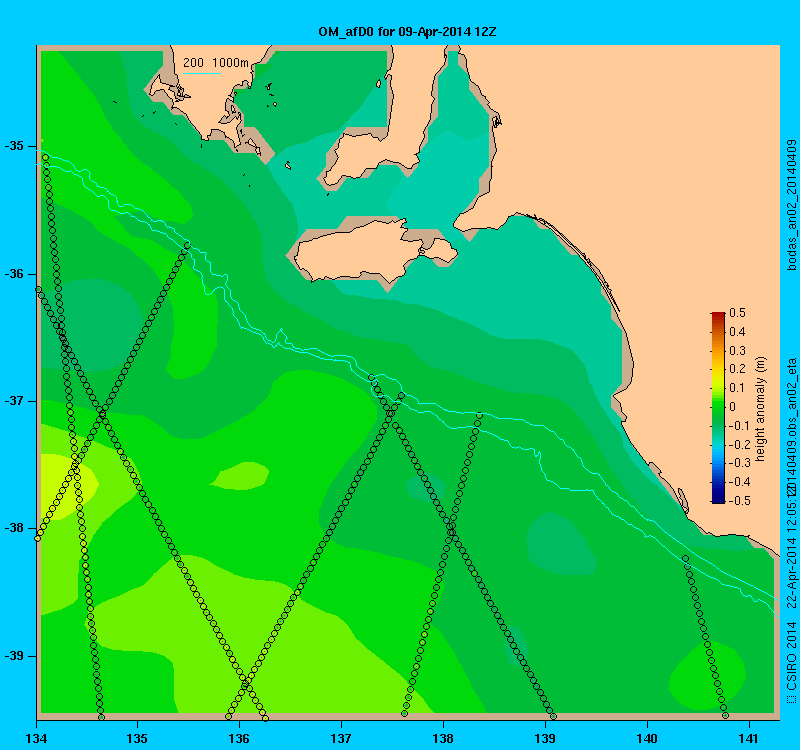Click the 138 longitude axis label
Viewport: 800px width, 750px height.
pyautogui.click(x=443, y=738)
